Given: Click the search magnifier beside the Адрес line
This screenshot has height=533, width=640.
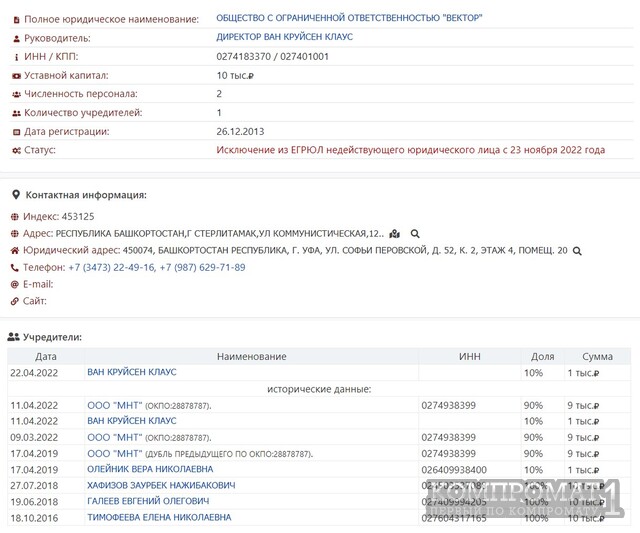Looking at the screenshot, I should (x=415, y=234).
